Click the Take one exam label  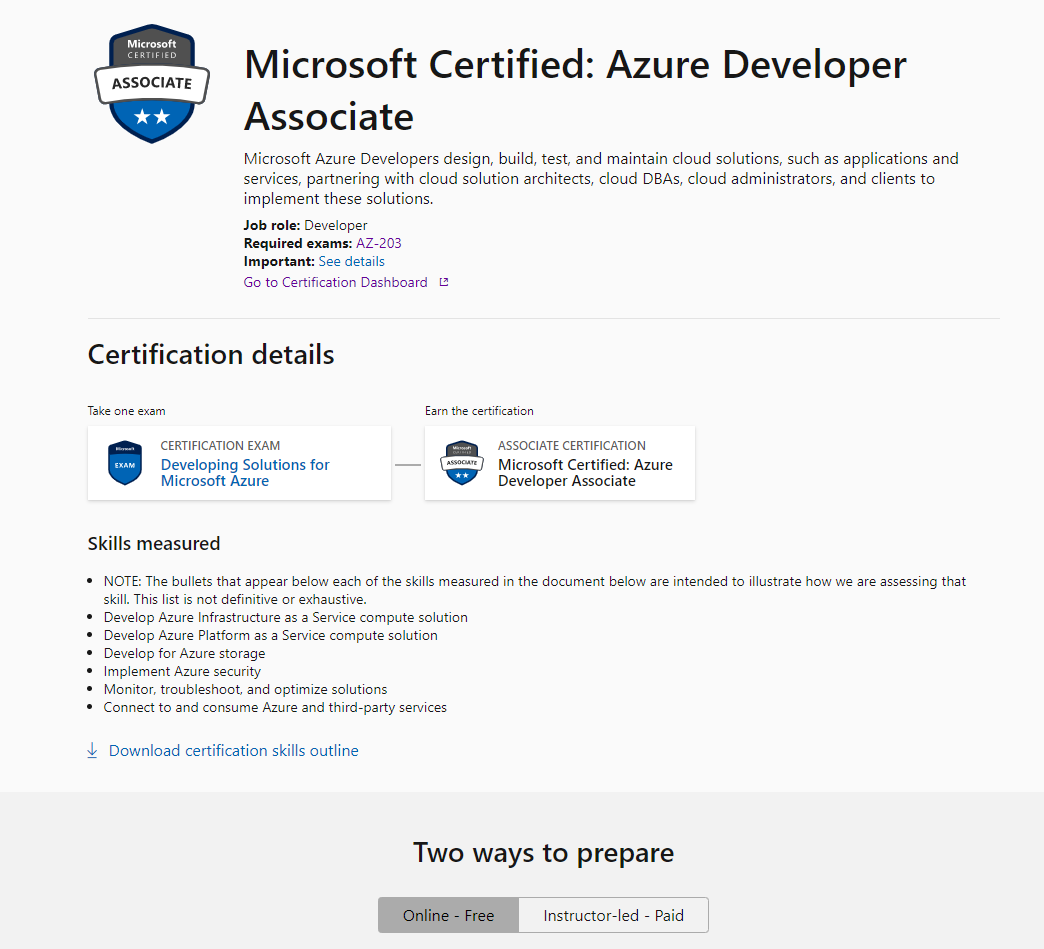pos(127,411)
